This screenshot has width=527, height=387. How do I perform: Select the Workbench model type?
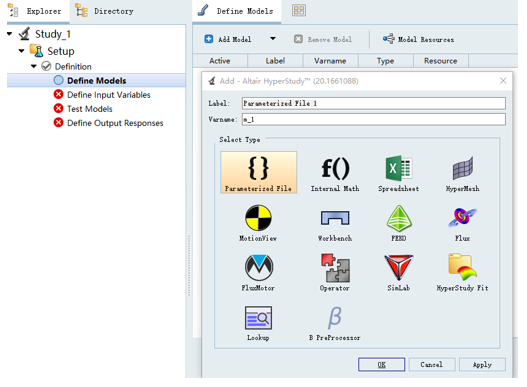[x=335, y=225]
